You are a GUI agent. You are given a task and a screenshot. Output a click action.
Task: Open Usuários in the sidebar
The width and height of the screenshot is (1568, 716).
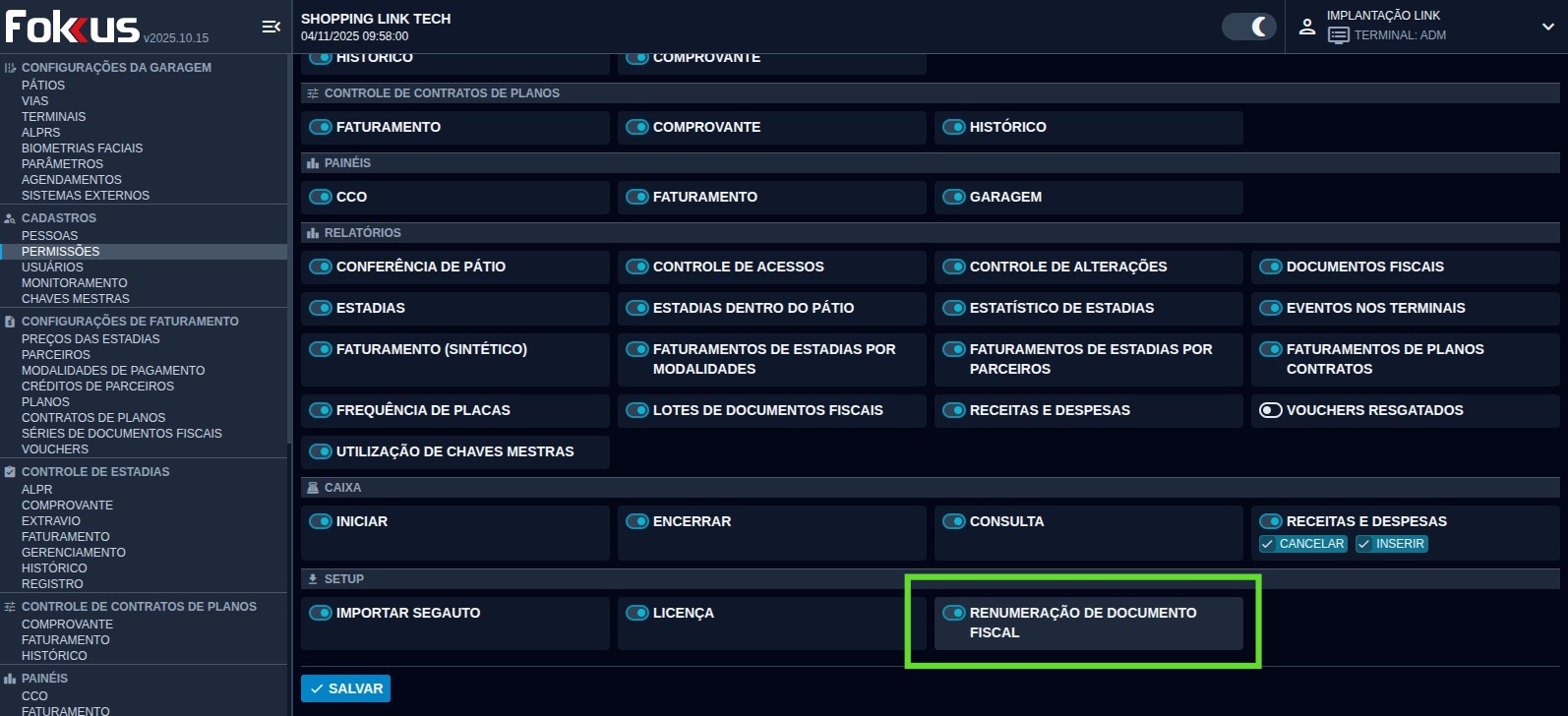(52, 268)
